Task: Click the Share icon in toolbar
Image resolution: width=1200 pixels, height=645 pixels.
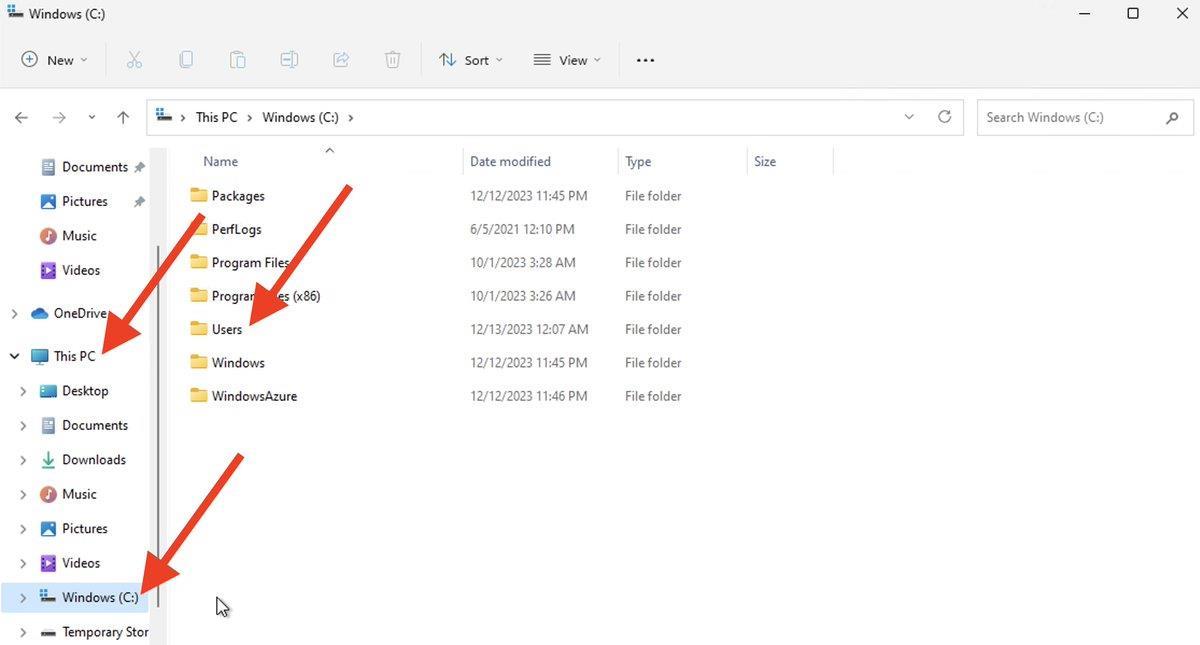Action: (x=341, y=60)
